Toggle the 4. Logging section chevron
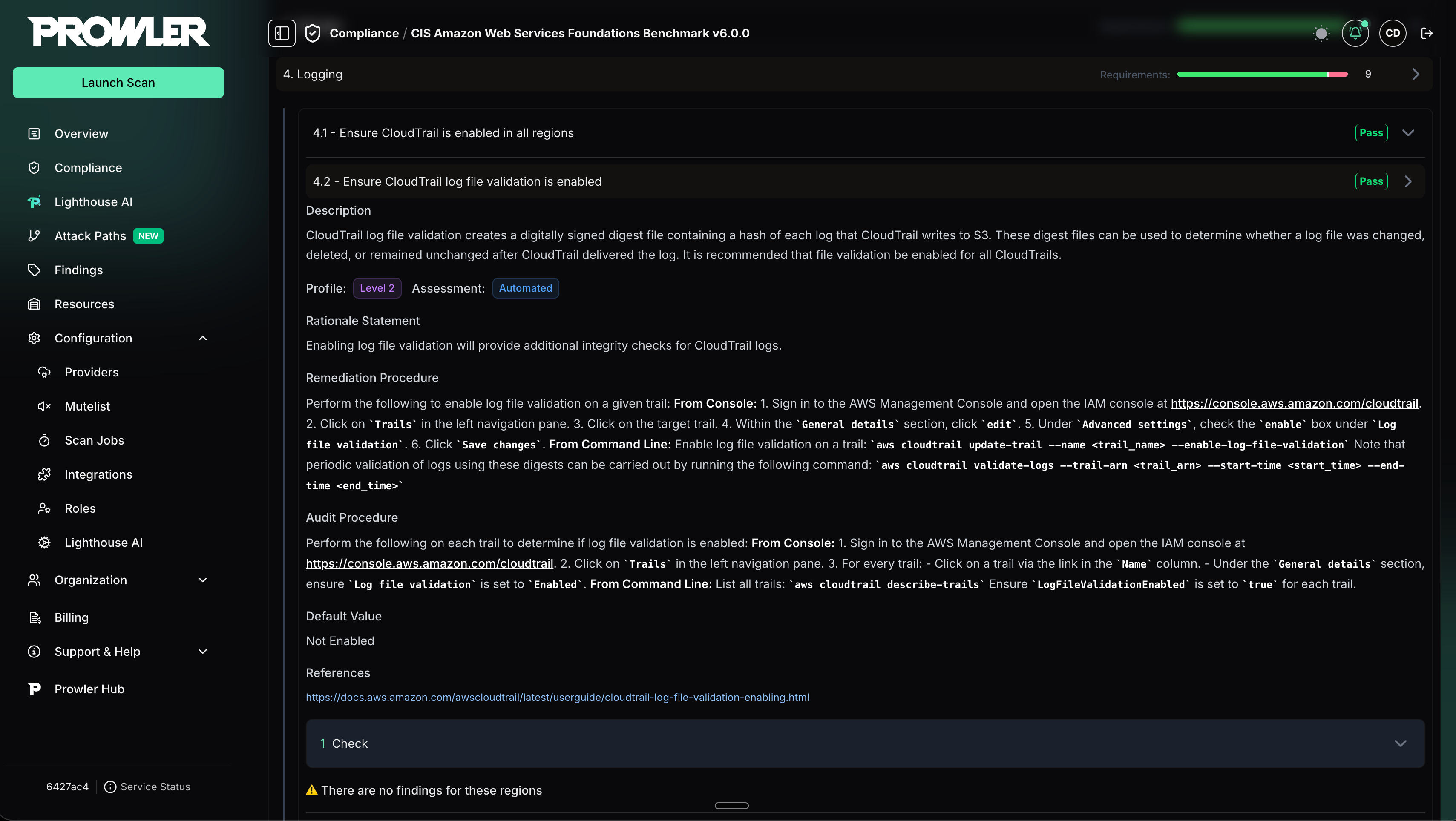The image size is (1456, 821). [x=1415, y=74]
